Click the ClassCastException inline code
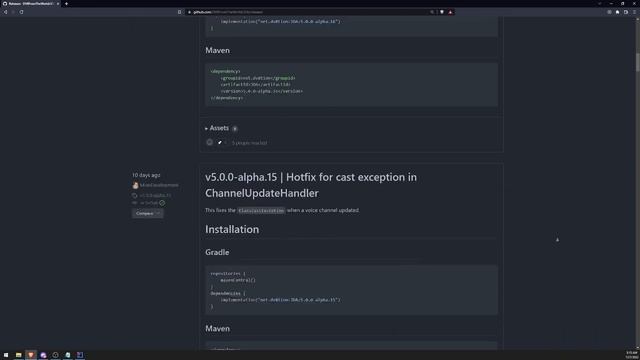 click(261, 211)
